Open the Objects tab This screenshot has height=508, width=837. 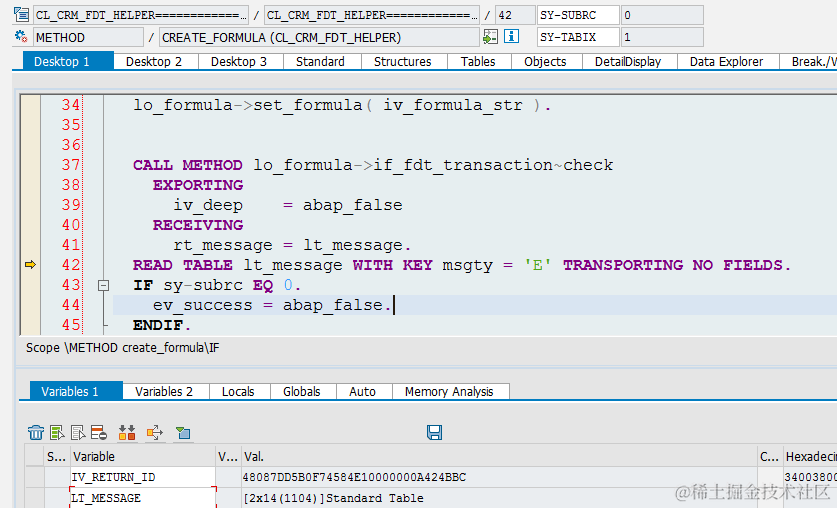pos(546,61)
